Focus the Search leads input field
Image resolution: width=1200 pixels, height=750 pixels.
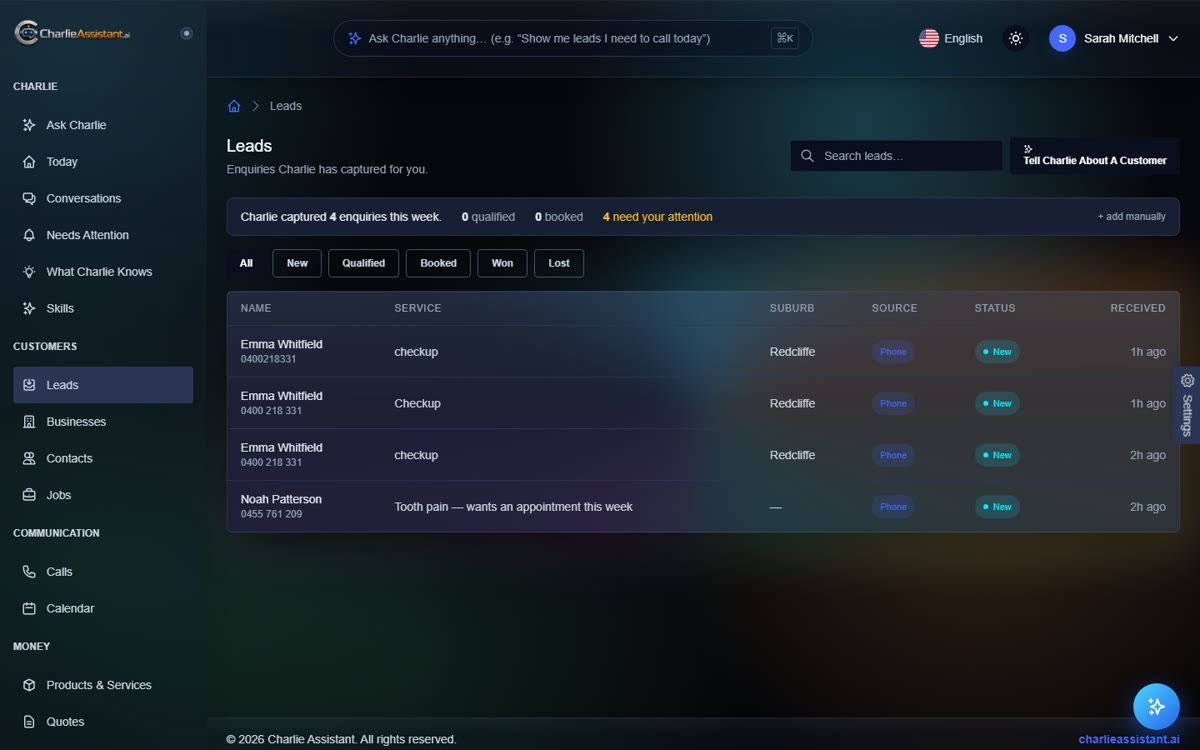pos(896,156)
